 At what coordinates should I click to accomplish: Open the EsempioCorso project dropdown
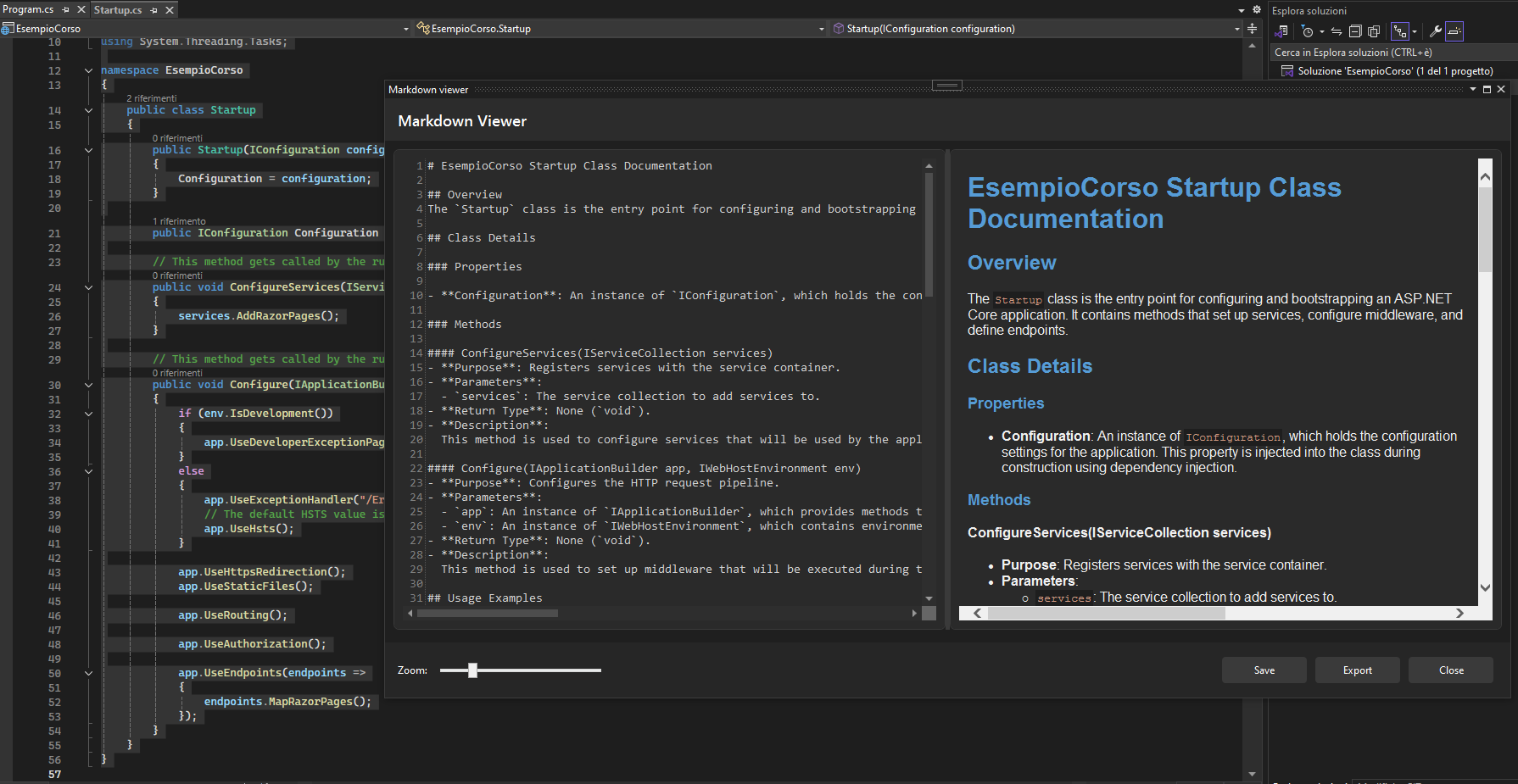tap(406, 29)
